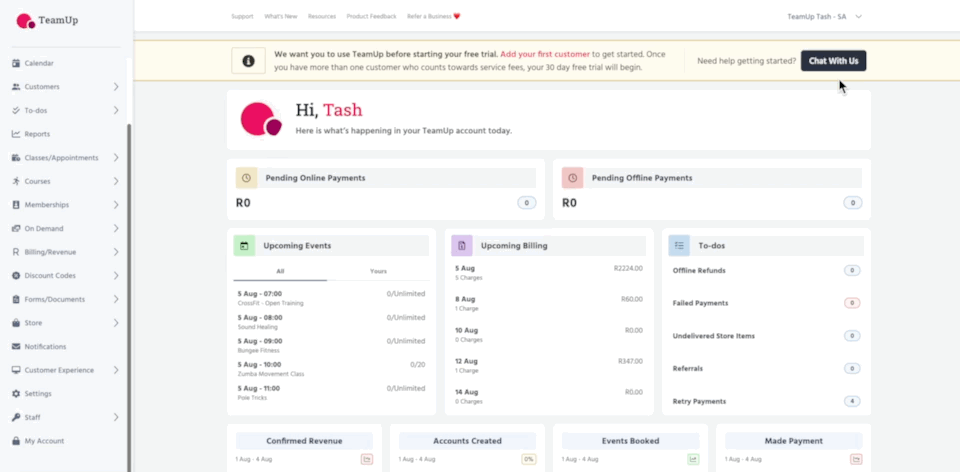Open the Retry Payments to-do item
The height and width of the screenshot is (472, 960).
tap(700, 401)
